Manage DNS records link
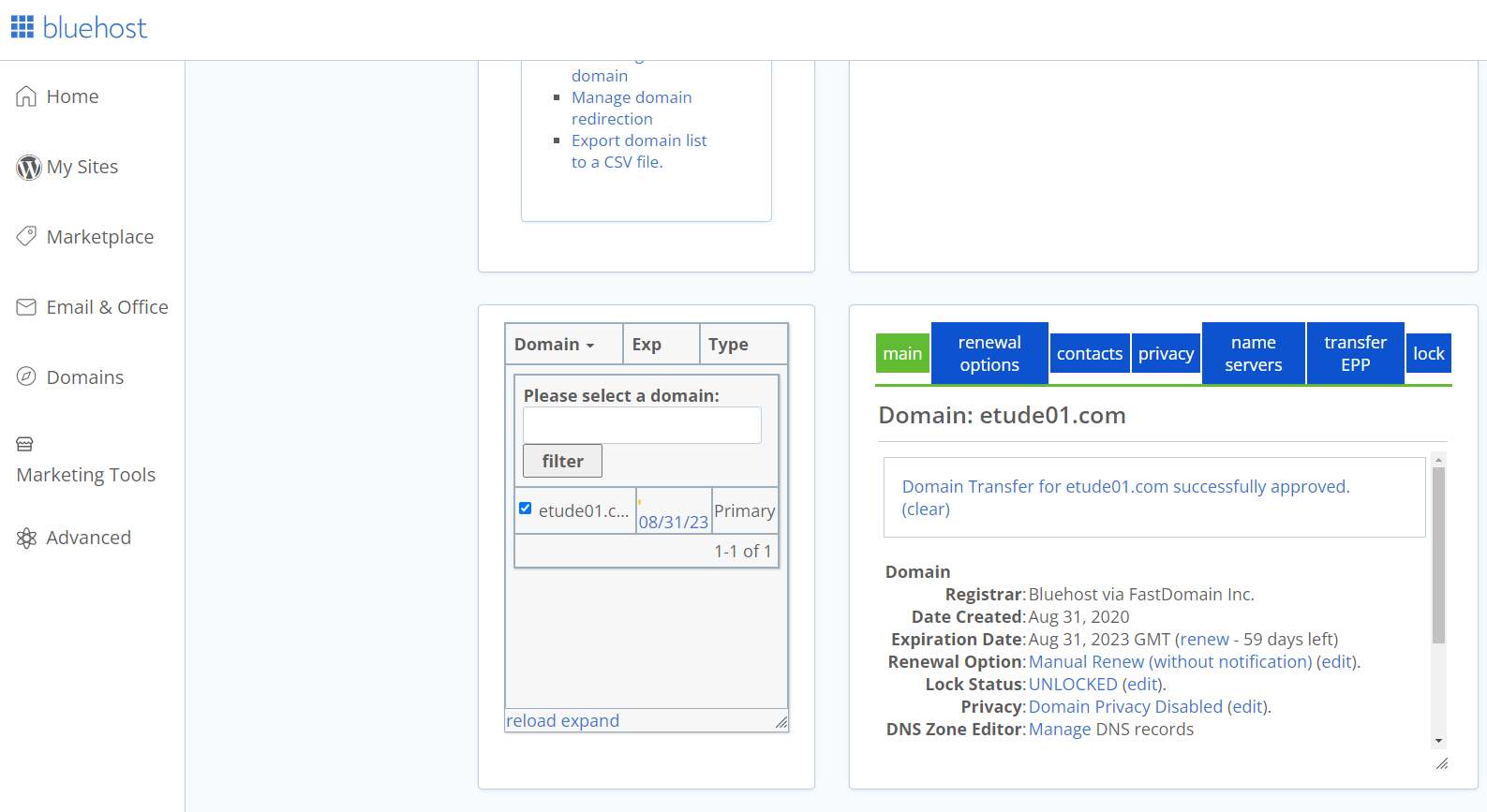The height and width of the screenshot is (812, 1487). tap(1060, 729)
